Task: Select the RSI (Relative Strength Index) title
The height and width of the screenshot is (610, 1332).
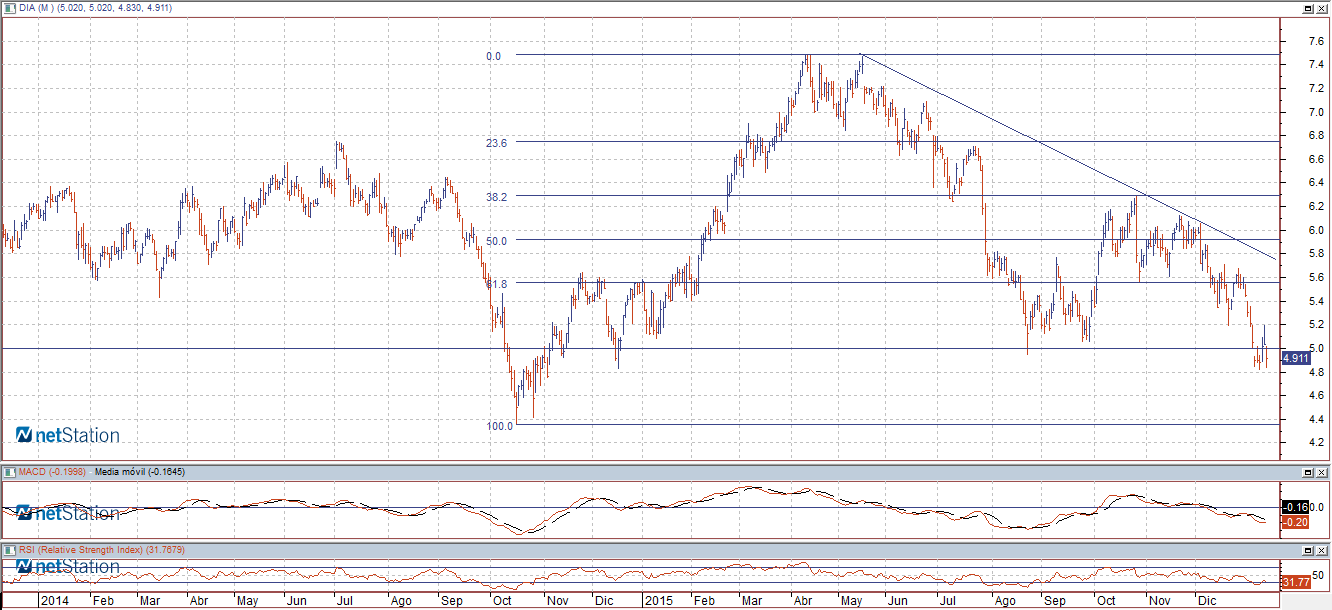Action: [87, 550]
